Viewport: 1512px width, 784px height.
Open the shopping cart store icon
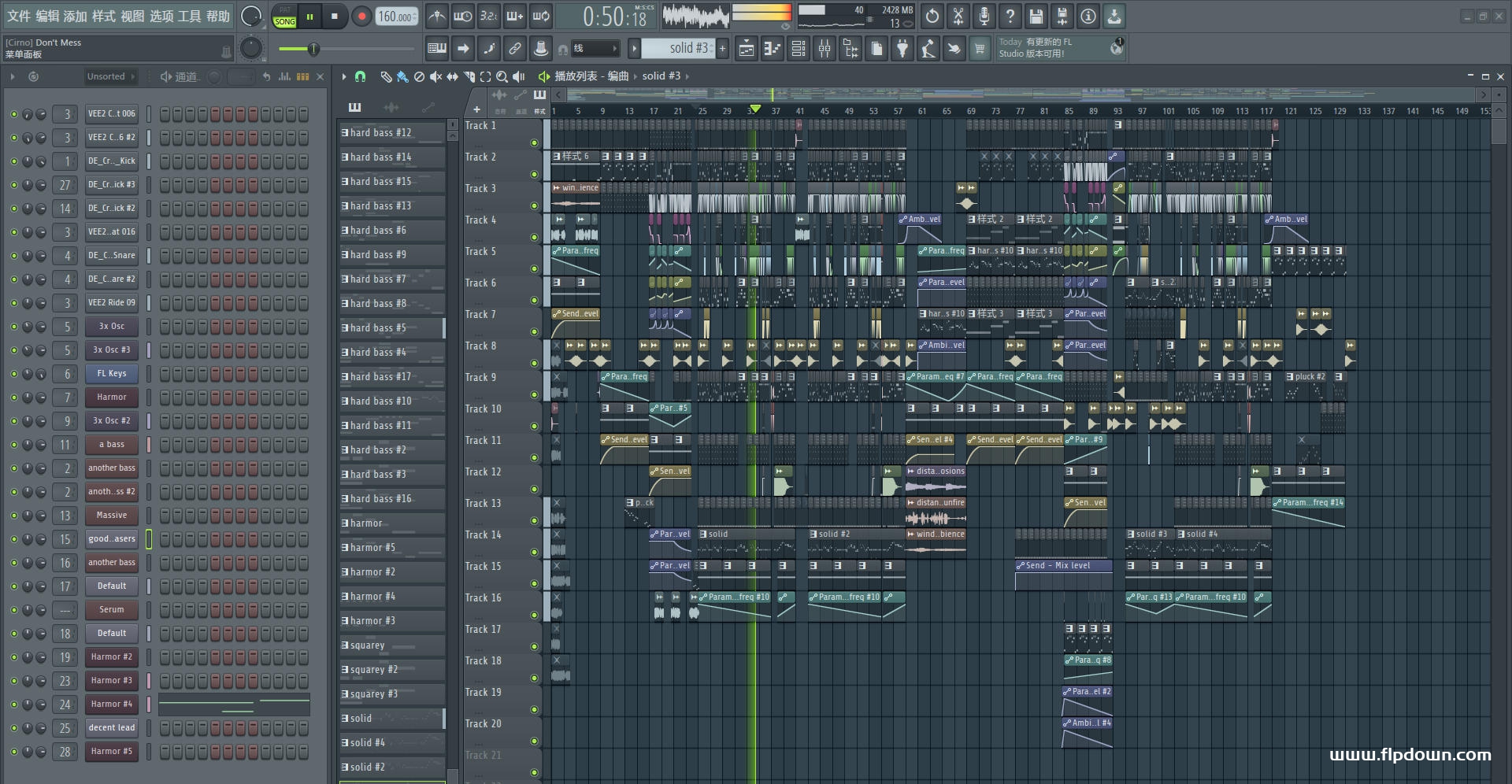[x=980, y=49]
